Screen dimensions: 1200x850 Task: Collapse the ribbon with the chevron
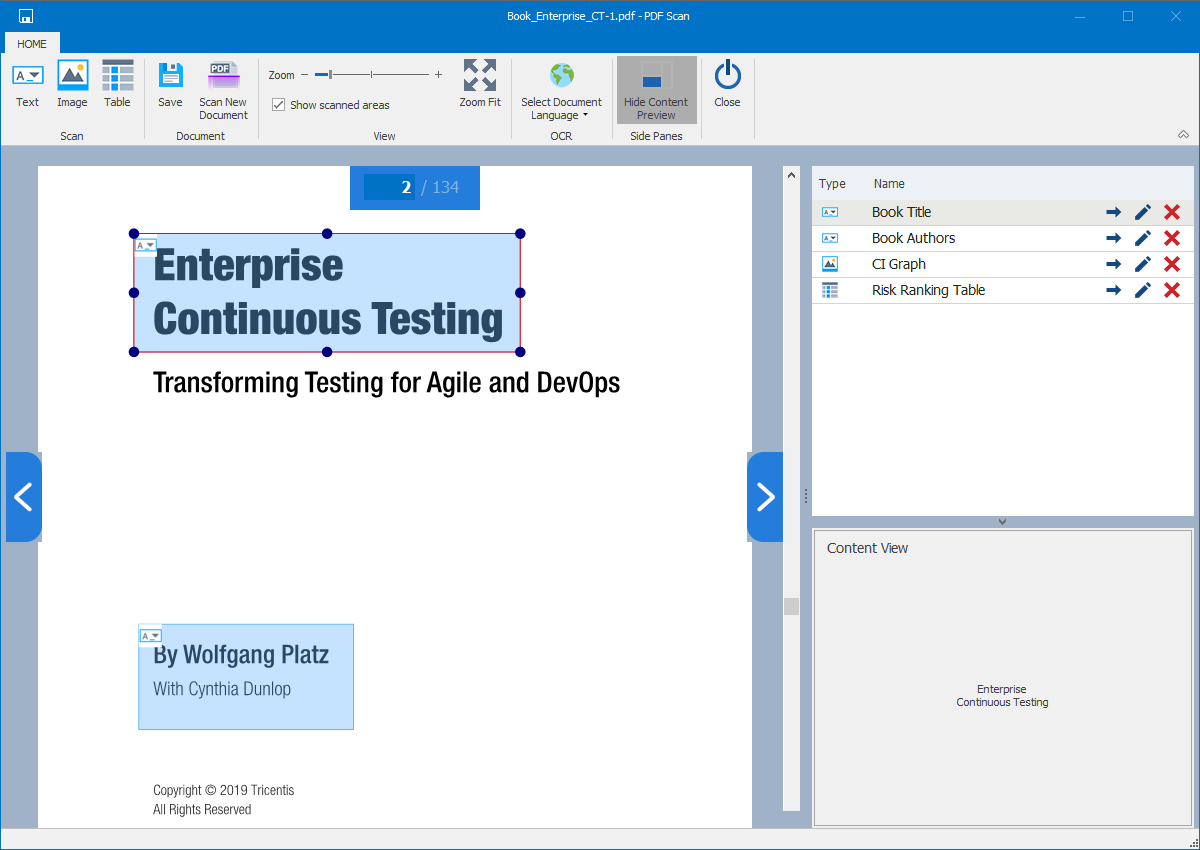(1183, 135)
